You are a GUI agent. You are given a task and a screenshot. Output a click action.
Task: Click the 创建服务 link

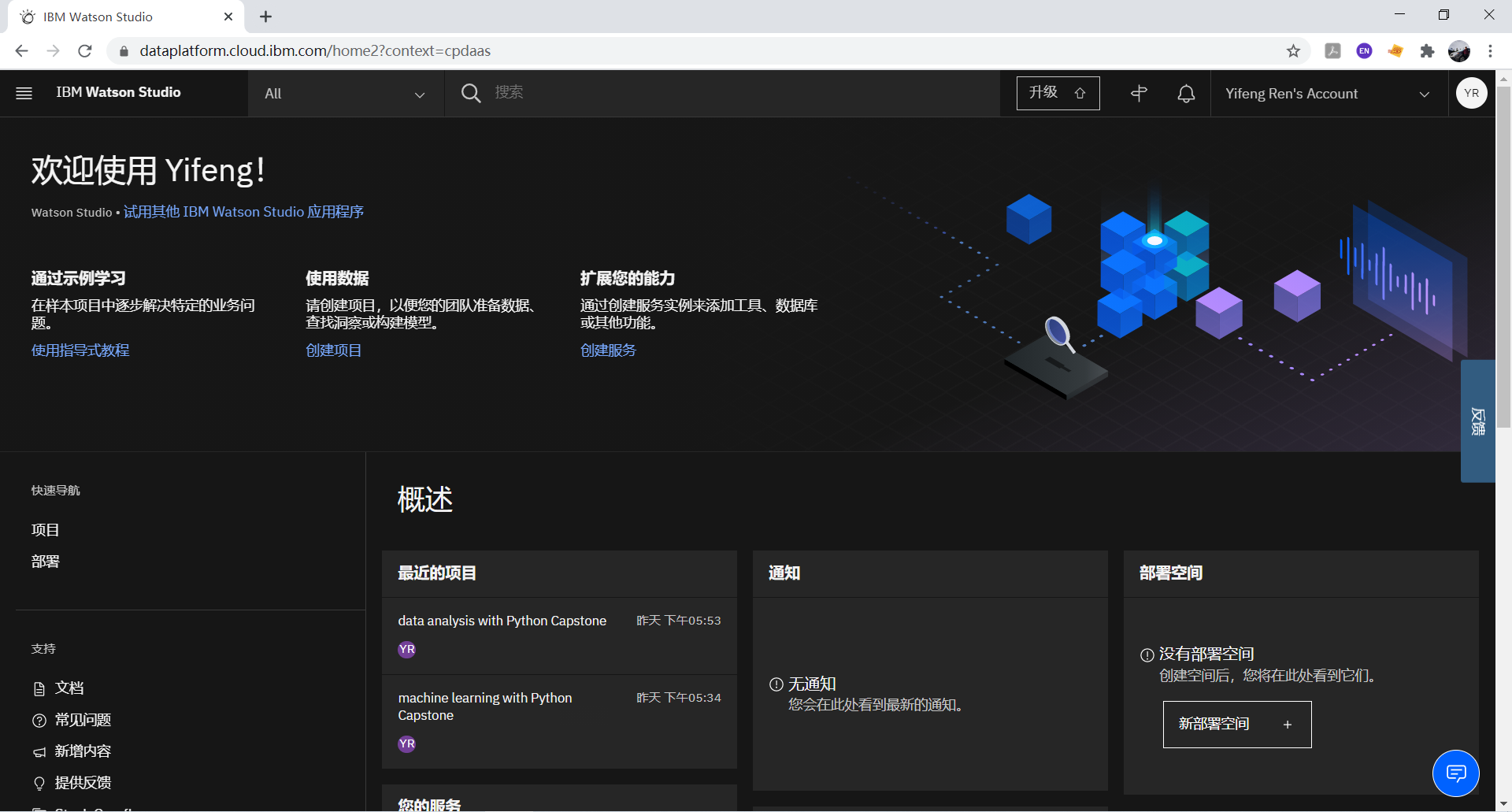(x=608, y=350)
